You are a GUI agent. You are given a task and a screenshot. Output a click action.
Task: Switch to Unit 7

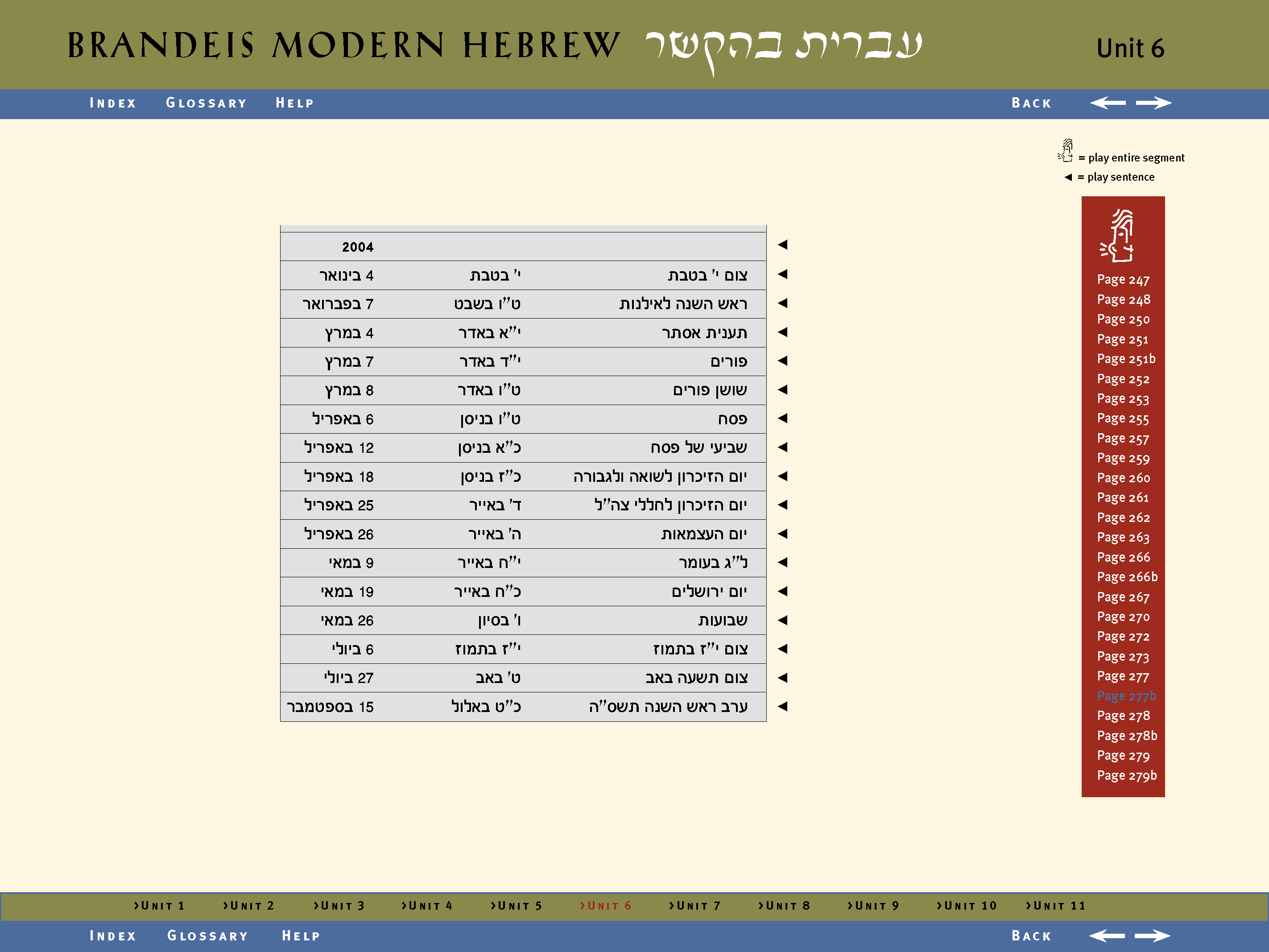coord(695,906)
